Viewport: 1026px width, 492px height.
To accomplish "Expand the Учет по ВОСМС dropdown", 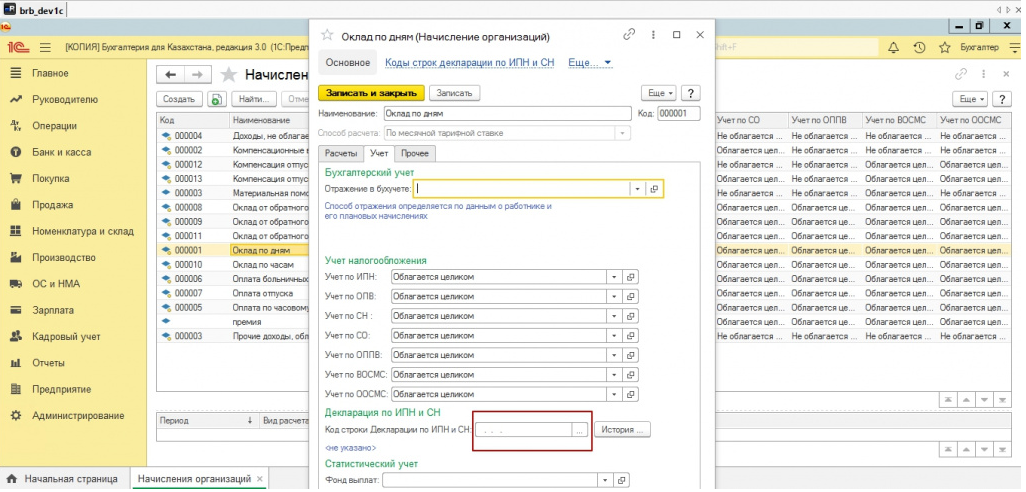I will pos(614,375).
